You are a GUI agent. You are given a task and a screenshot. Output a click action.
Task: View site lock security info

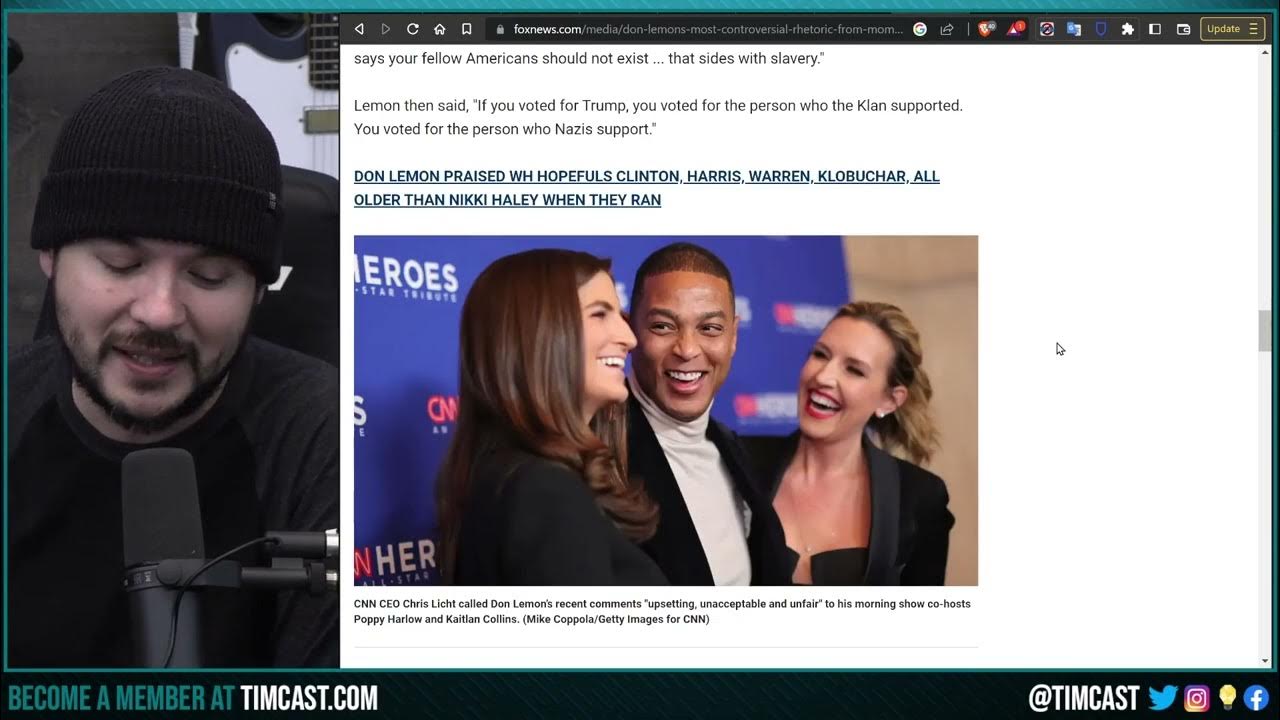500,29
